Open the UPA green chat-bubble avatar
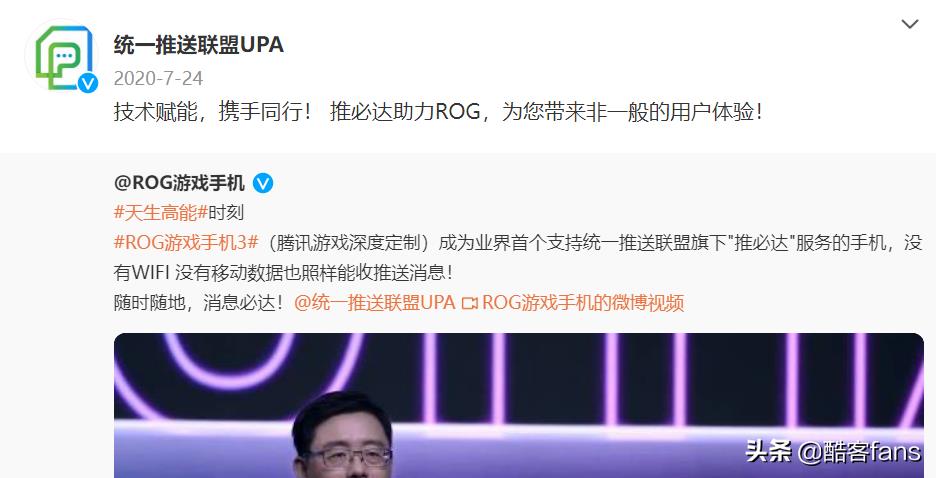 click(x=61, y=55)
